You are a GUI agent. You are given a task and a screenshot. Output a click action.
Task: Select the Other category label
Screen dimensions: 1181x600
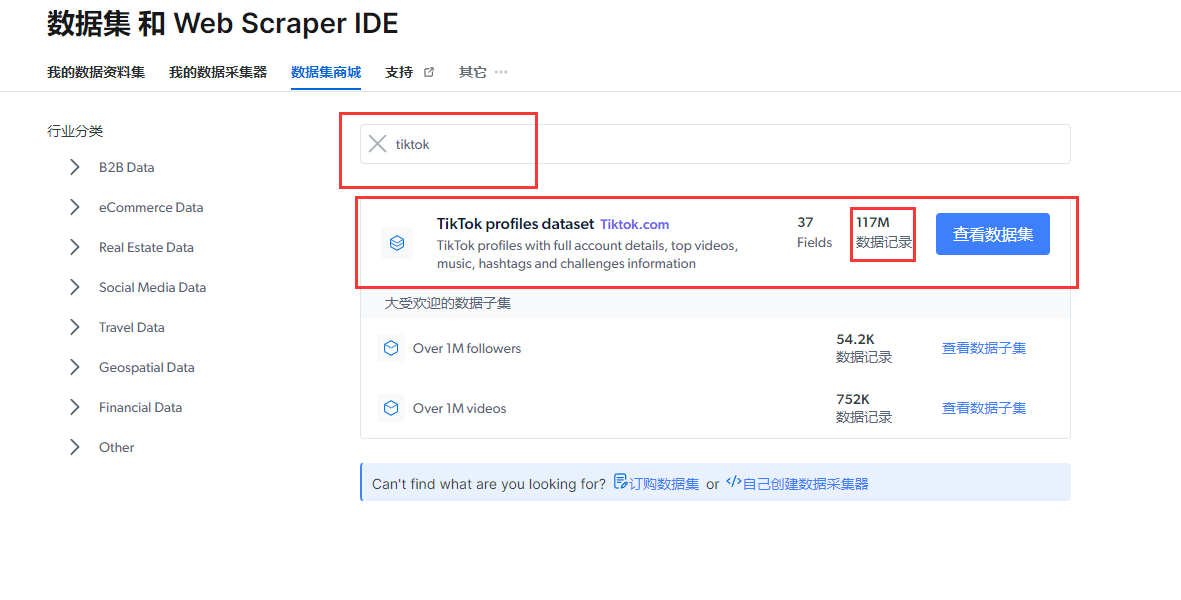[x=117, y=447]
